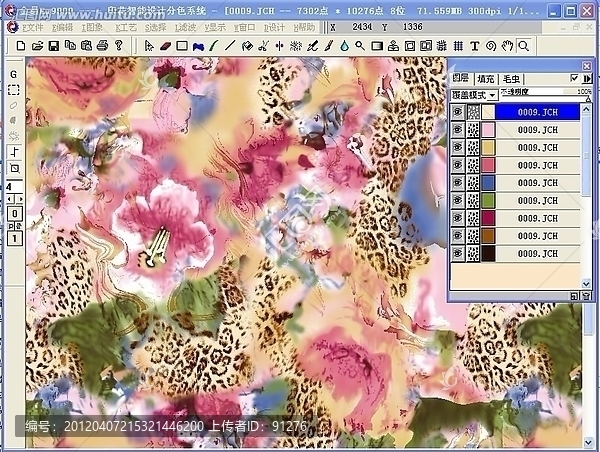This screenshot has height=452, width=600.
Task: Delete layer with the trash button
Action: click(x=586, y=296)
